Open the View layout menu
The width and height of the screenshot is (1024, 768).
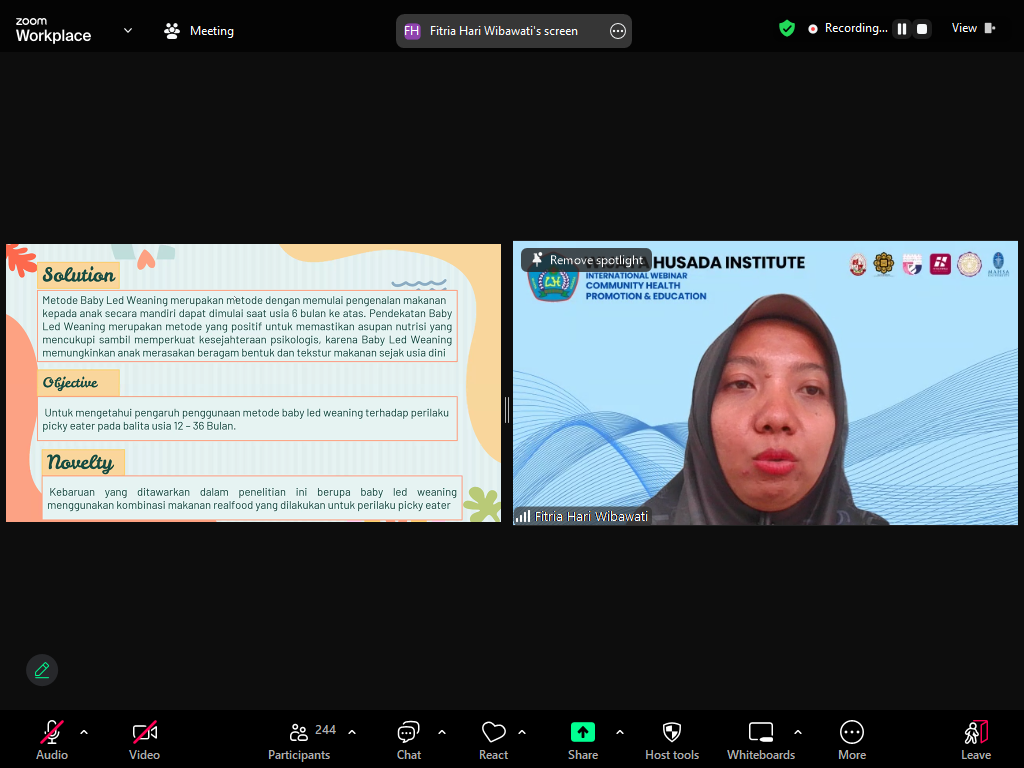coord(973,29)
